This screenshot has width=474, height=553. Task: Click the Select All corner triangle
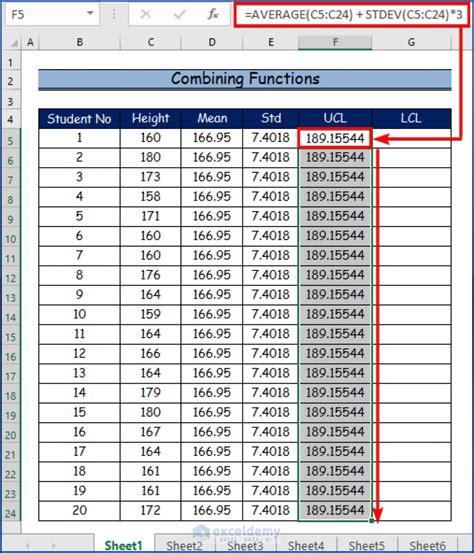[x=14, y=43]
